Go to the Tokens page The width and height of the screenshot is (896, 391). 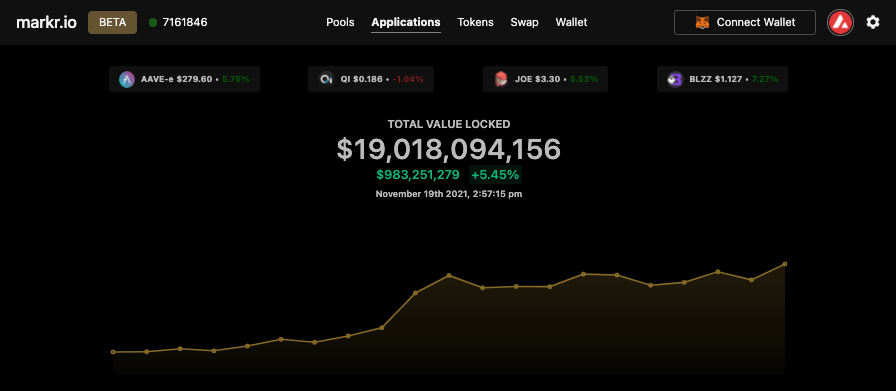(x=475, y=22)
